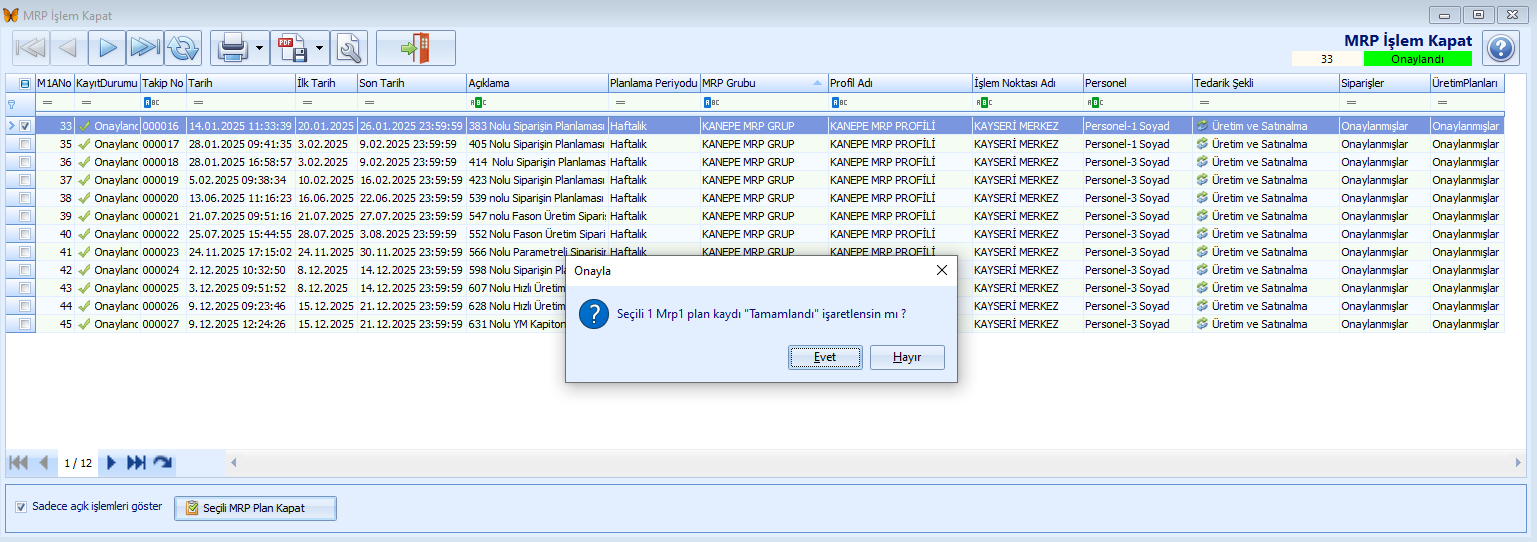Click Hayır to cancel

click(x=907, y=357)
